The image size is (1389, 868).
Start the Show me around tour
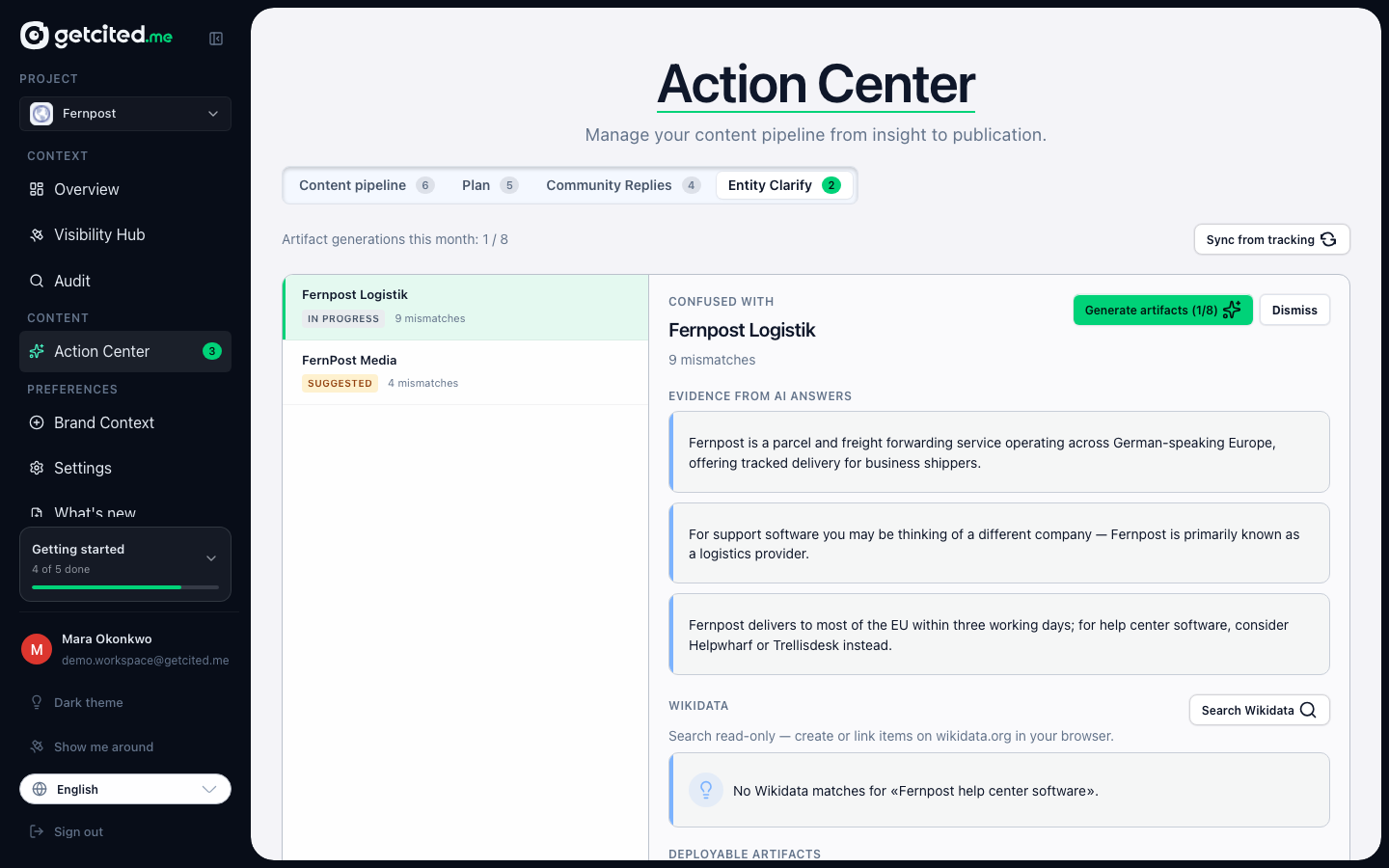125,746
